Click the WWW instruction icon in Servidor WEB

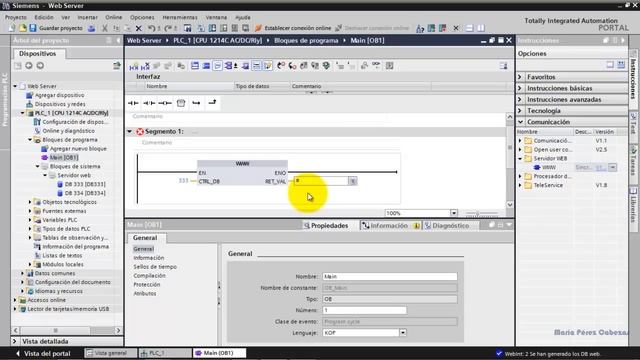pyautogui.click(x=537, y=167)
